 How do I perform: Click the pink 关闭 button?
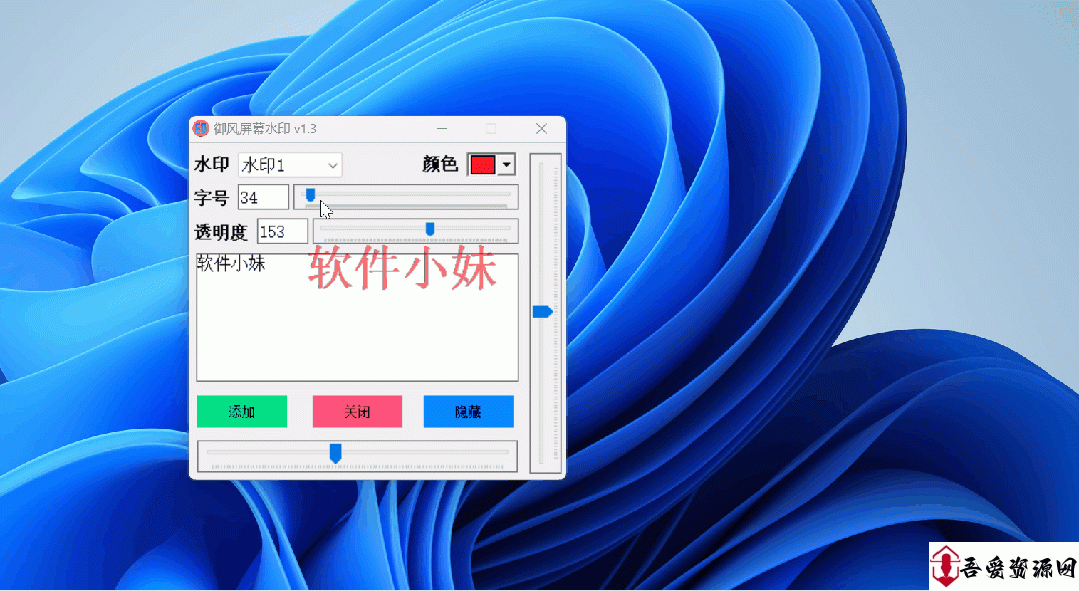357,411
